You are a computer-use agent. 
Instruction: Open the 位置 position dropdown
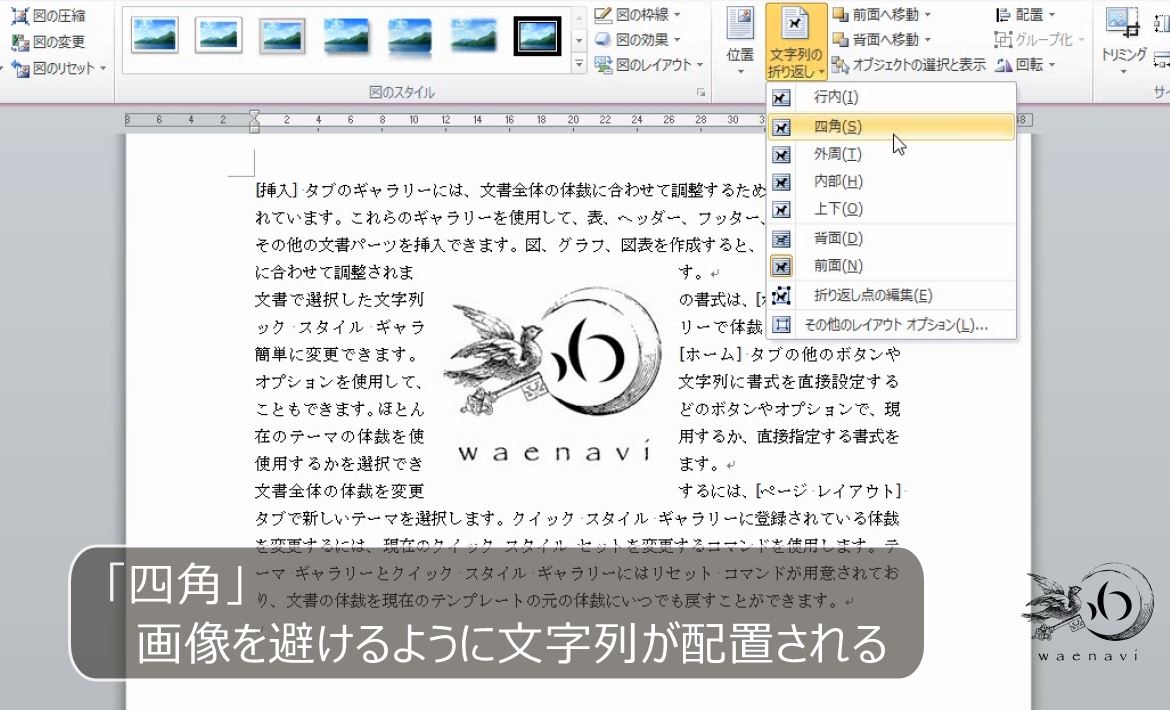740,42
